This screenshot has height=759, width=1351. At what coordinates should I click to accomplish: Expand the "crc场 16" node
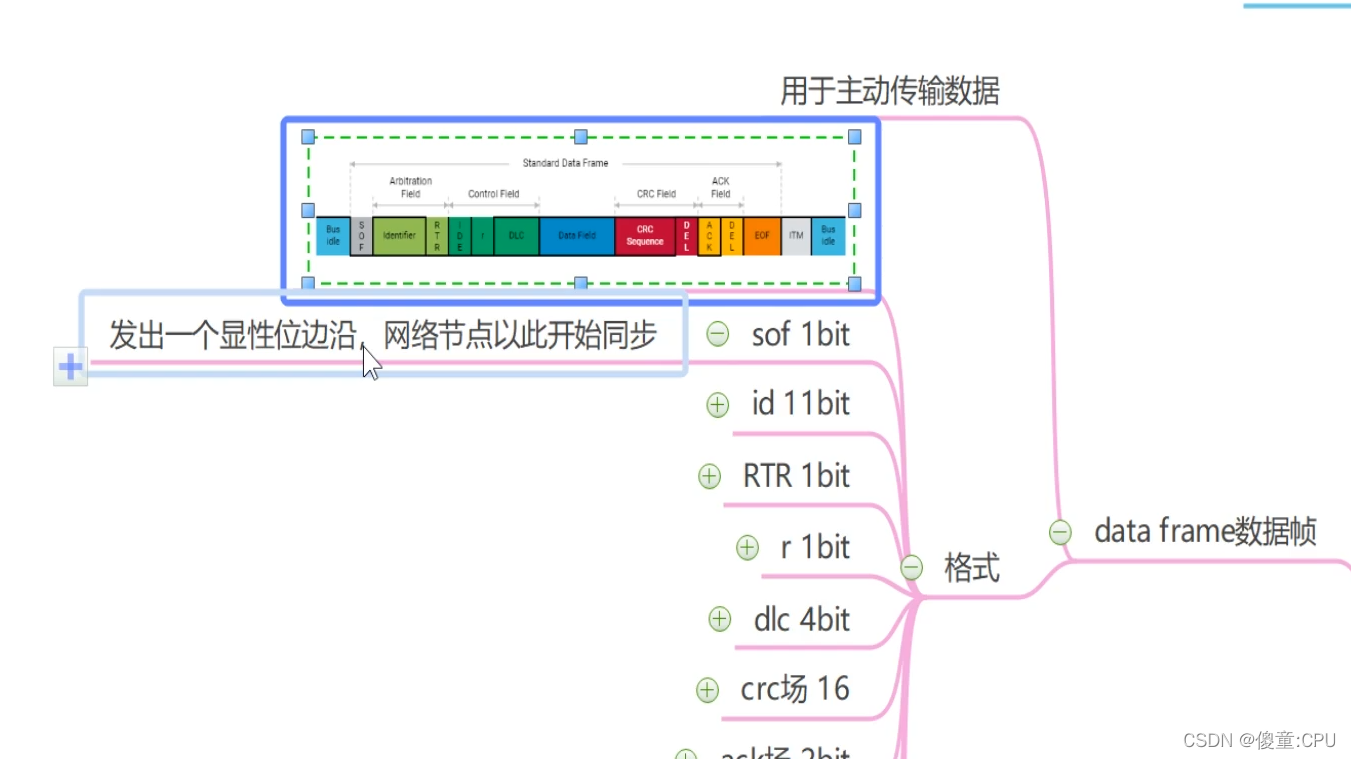(707, 689)
